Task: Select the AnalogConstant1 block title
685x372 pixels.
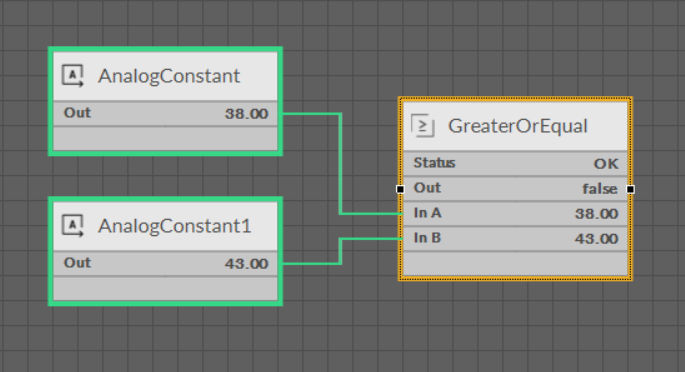Action: [174, 226]
